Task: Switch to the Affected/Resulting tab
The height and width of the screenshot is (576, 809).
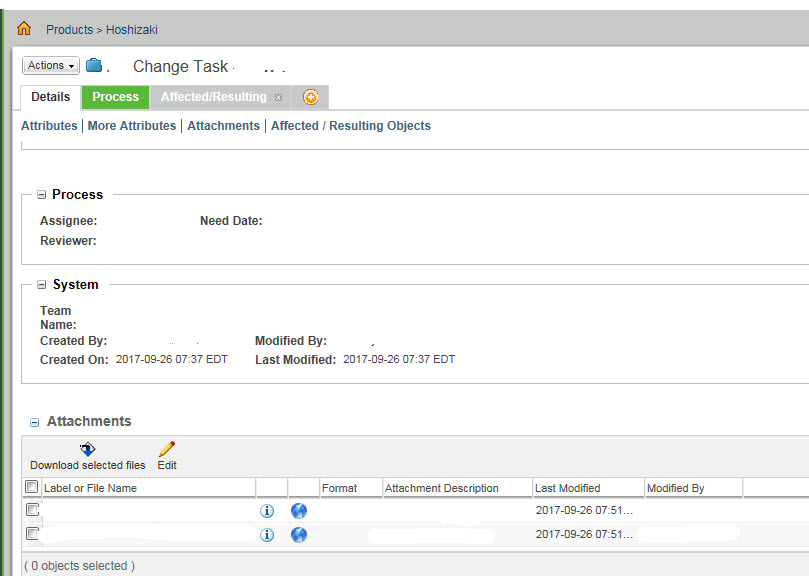Action: (x=212, y=97)
